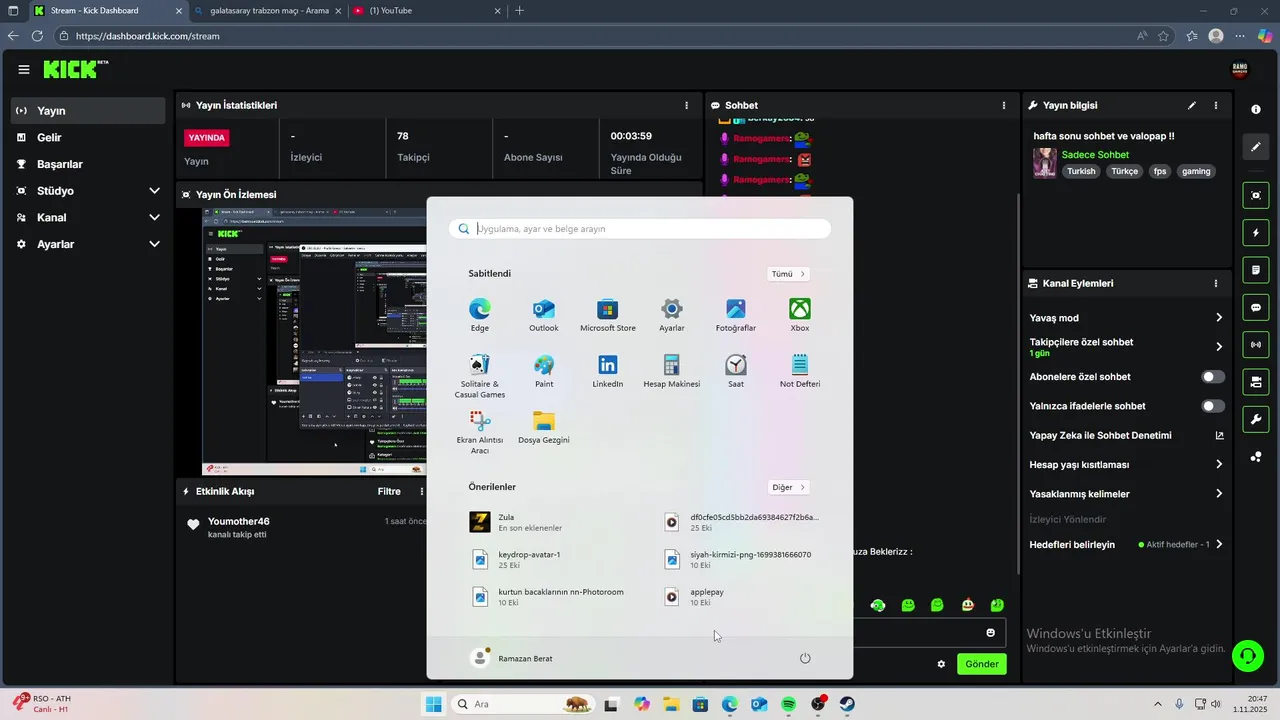
Task: Select Gelir in the left sidebar
Action: (88, 138)
